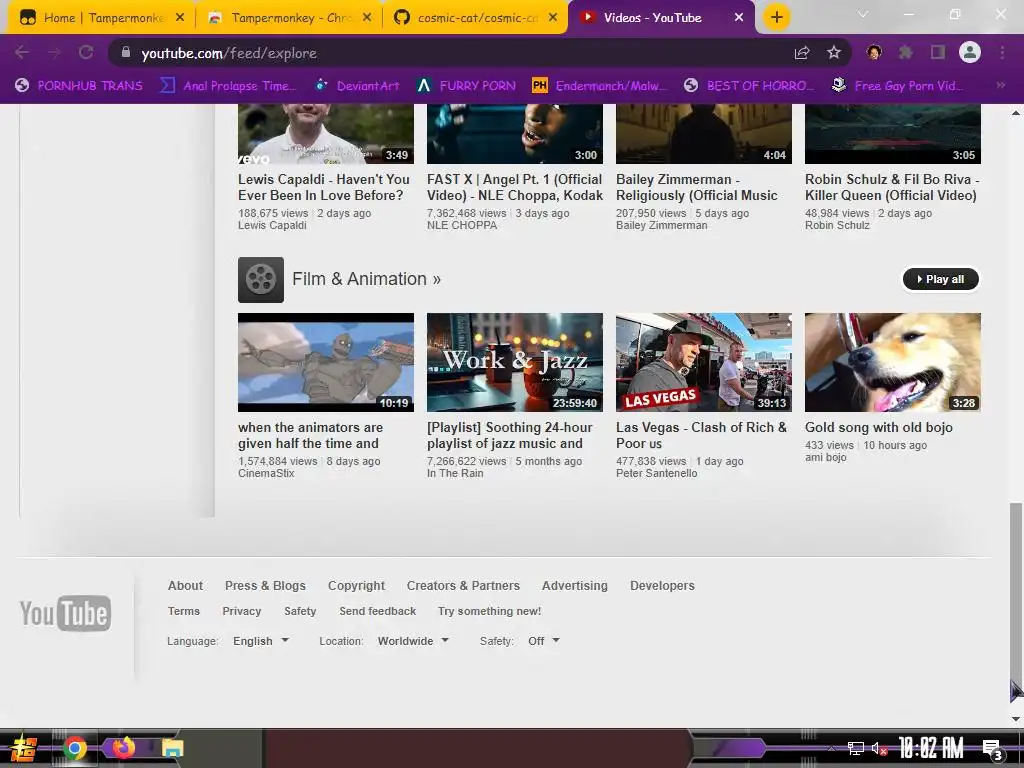Viewport: 1024px width, 768px height.
Task: Open the network tray icon
Action: pyautogui.click(x=856, y=748)
